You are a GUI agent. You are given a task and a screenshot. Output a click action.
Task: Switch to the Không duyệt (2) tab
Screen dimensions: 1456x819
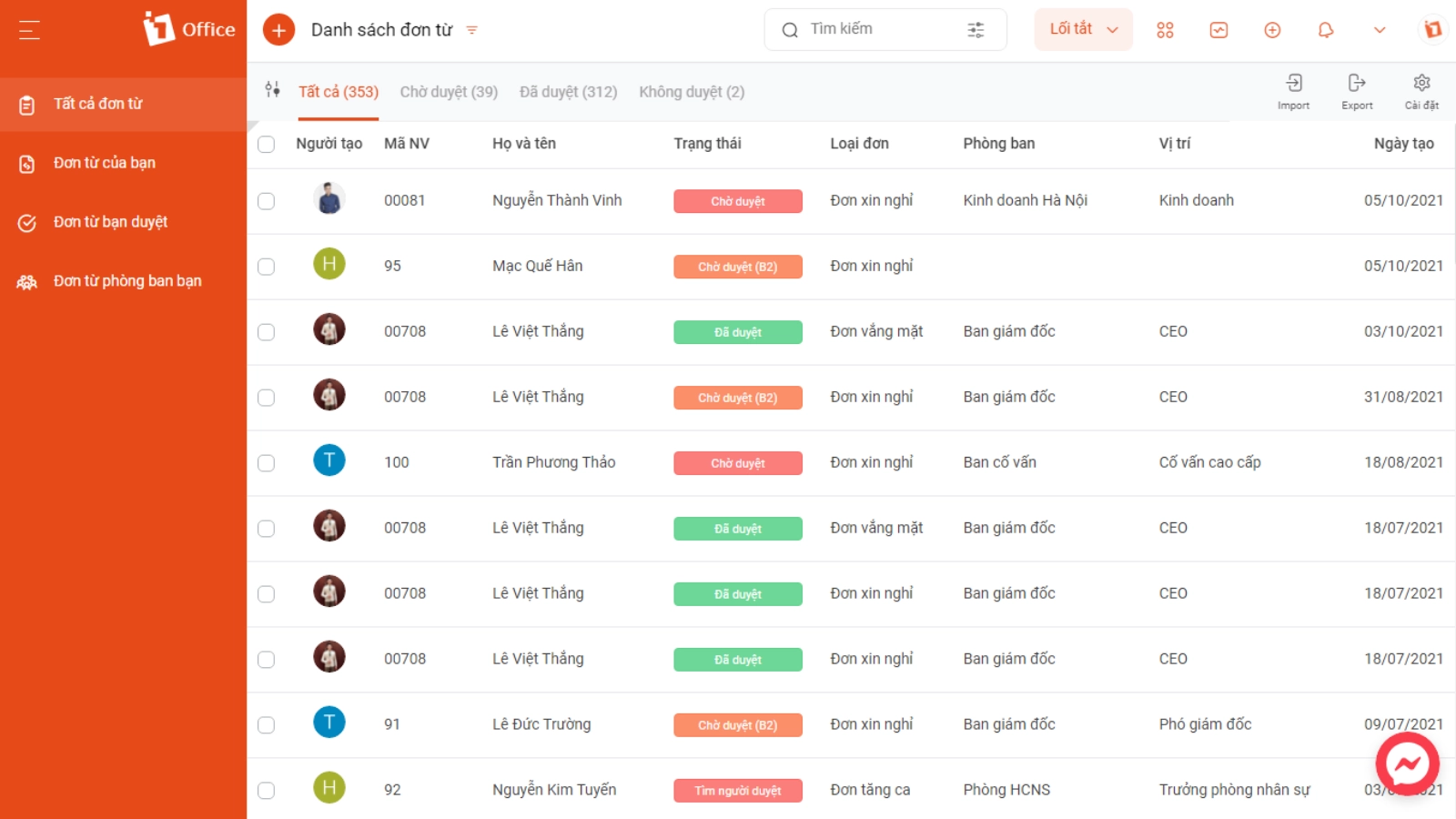[692, 92]
